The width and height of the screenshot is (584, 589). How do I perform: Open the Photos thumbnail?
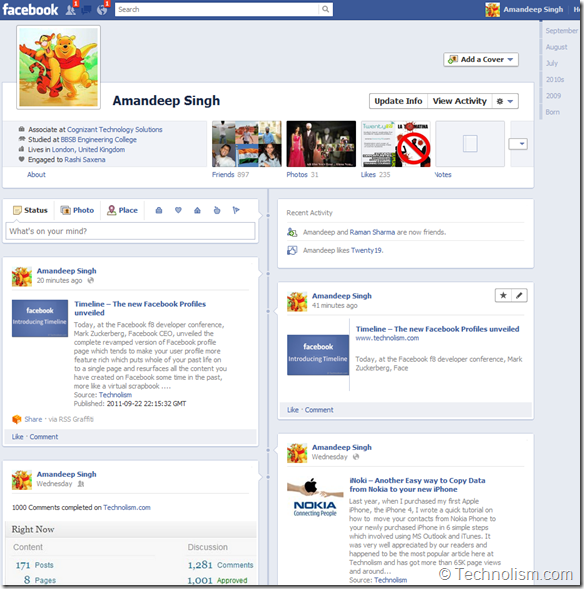pyautogui.click(x=321, y=144)
